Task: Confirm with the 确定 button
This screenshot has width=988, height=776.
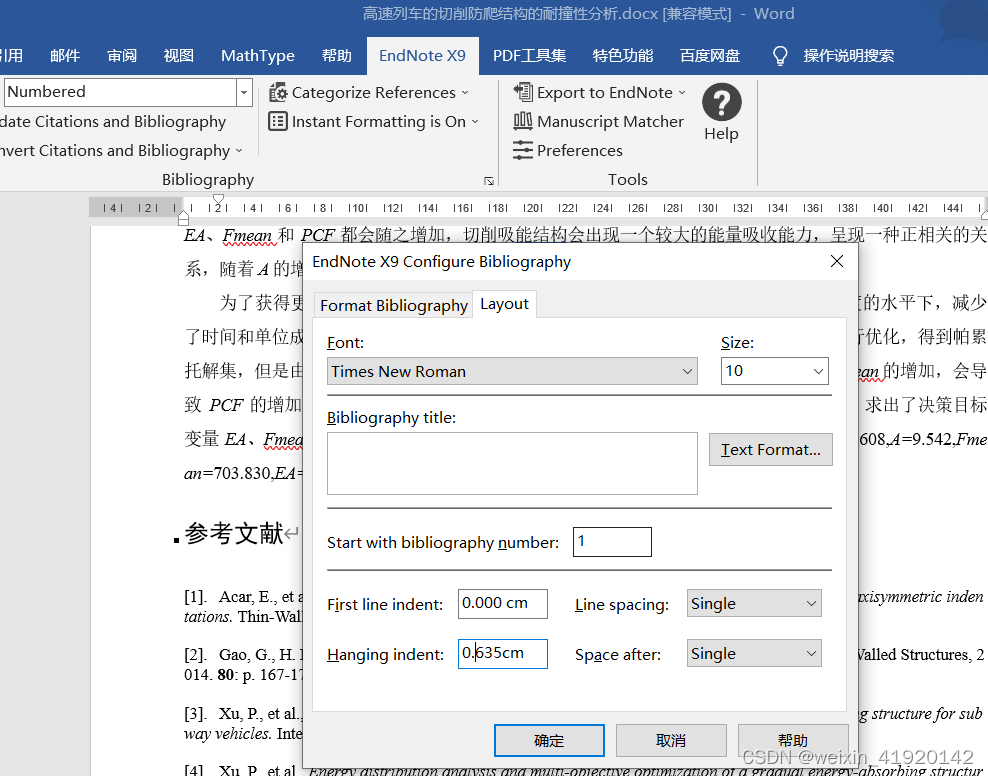Action: [x=549, y=741]
